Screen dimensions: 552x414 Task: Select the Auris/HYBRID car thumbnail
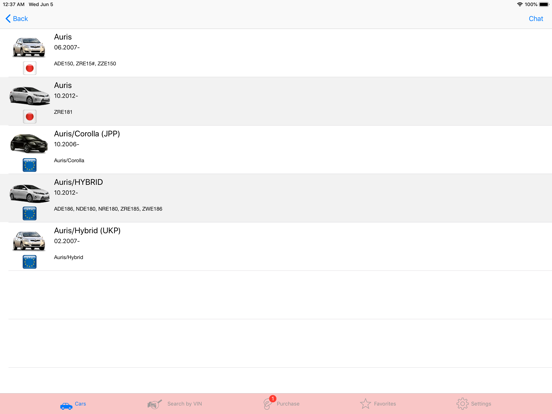(30, 193)
